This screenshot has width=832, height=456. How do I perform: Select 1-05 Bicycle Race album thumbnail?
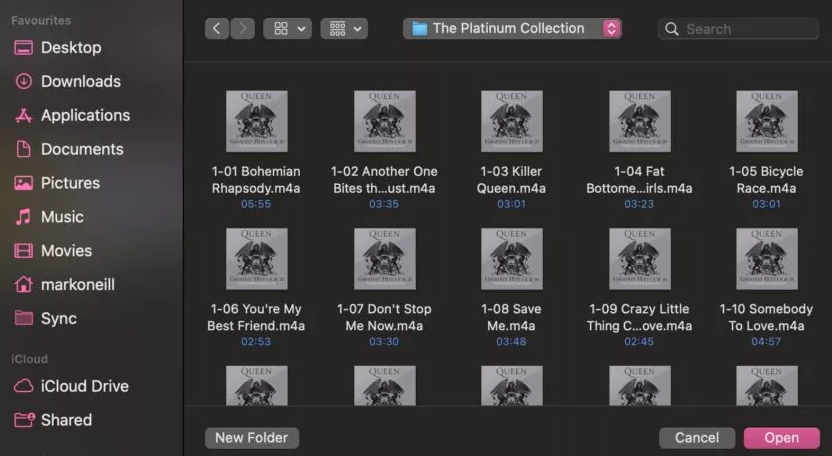coord(767,121)
